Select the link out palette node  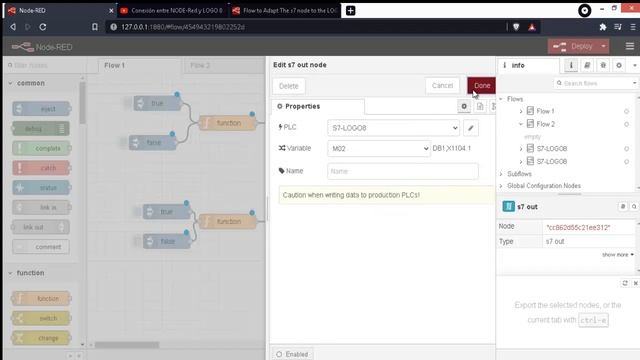coord(41,227)
